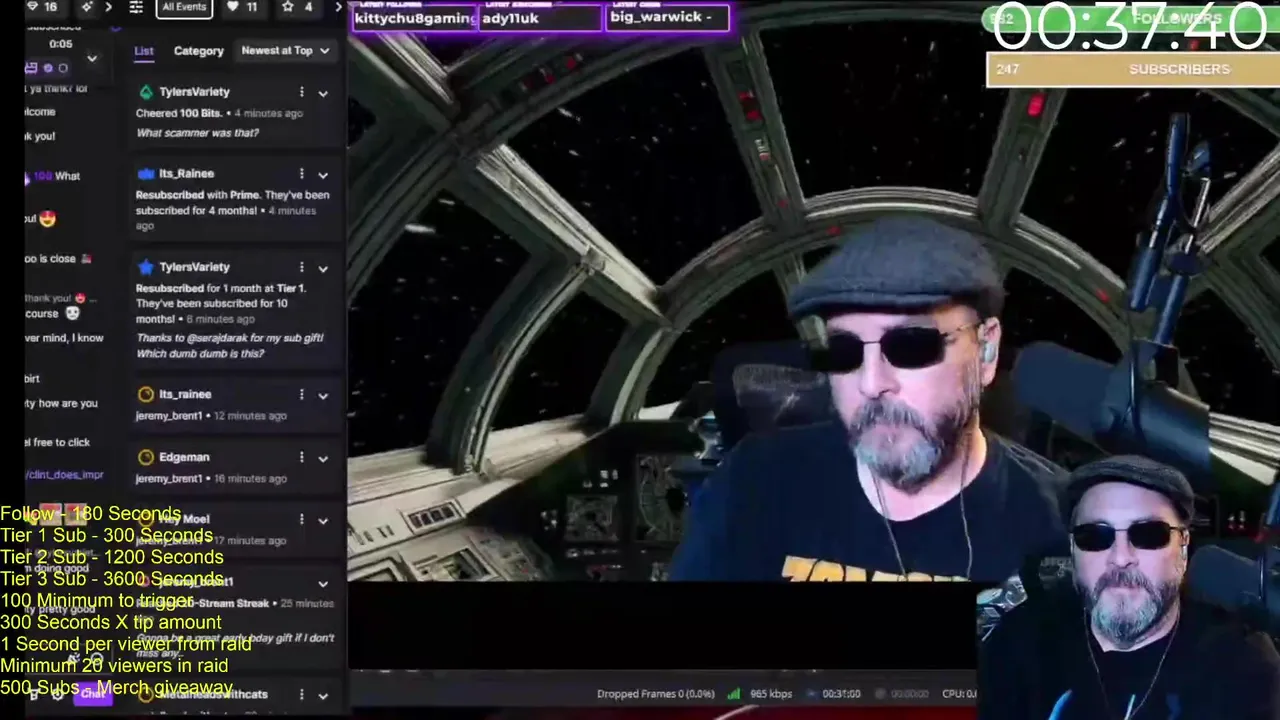Click the Its_Rainee name on the Prime event
1280x720 pixels.
coord(186,174)
